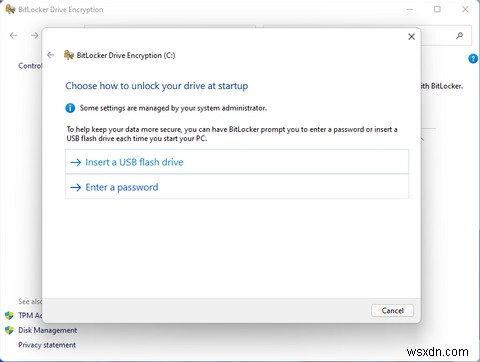Cancel the BitLocker setup dialog
This screenshot has height=362, width=480.
click(392, 311)
